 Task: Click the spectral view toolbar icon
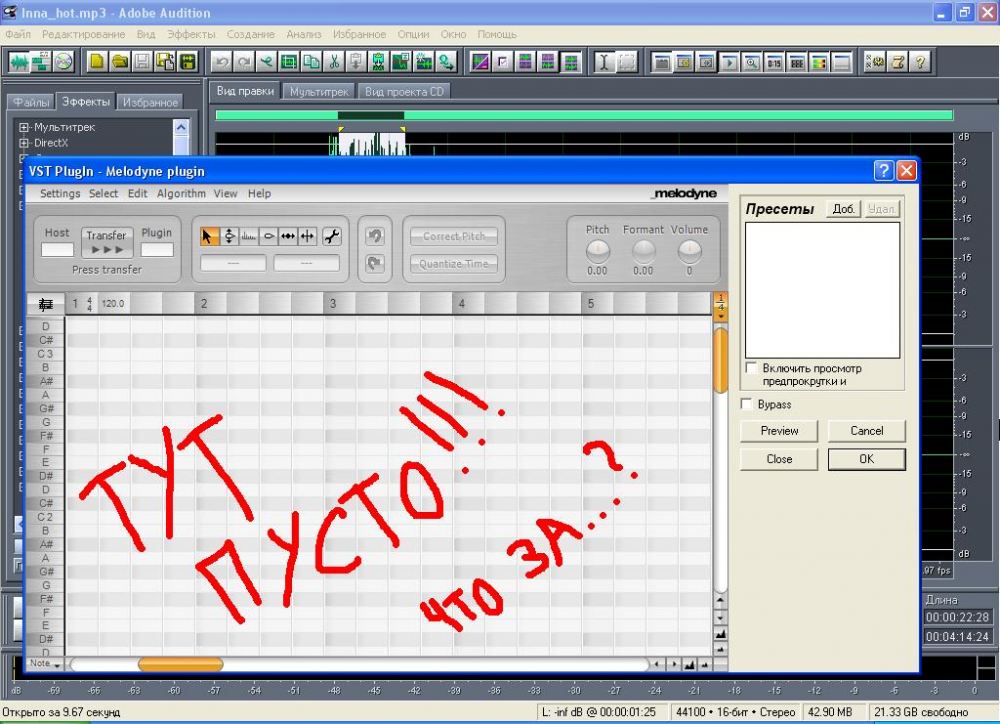click(x=480, y=62)
